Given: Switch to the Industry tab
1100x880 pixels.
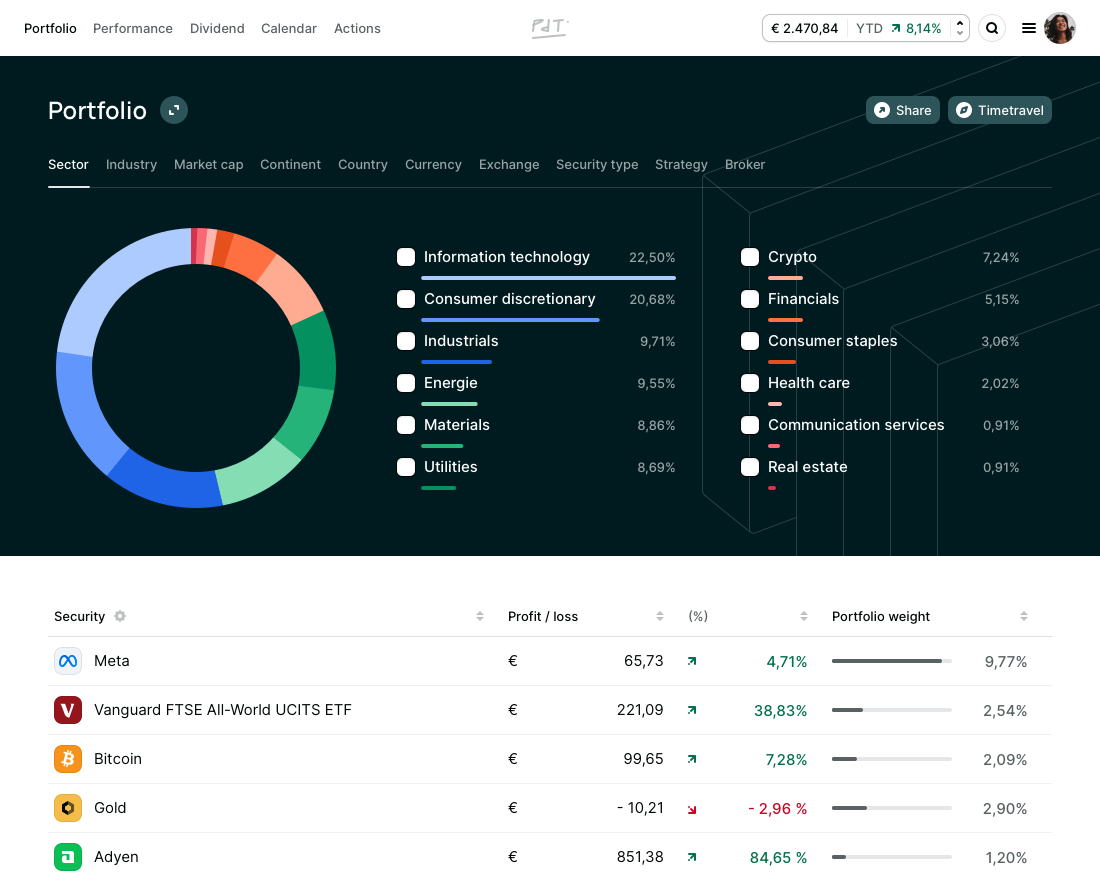Looking at the screenshot, I should click(x=131, y=164).
